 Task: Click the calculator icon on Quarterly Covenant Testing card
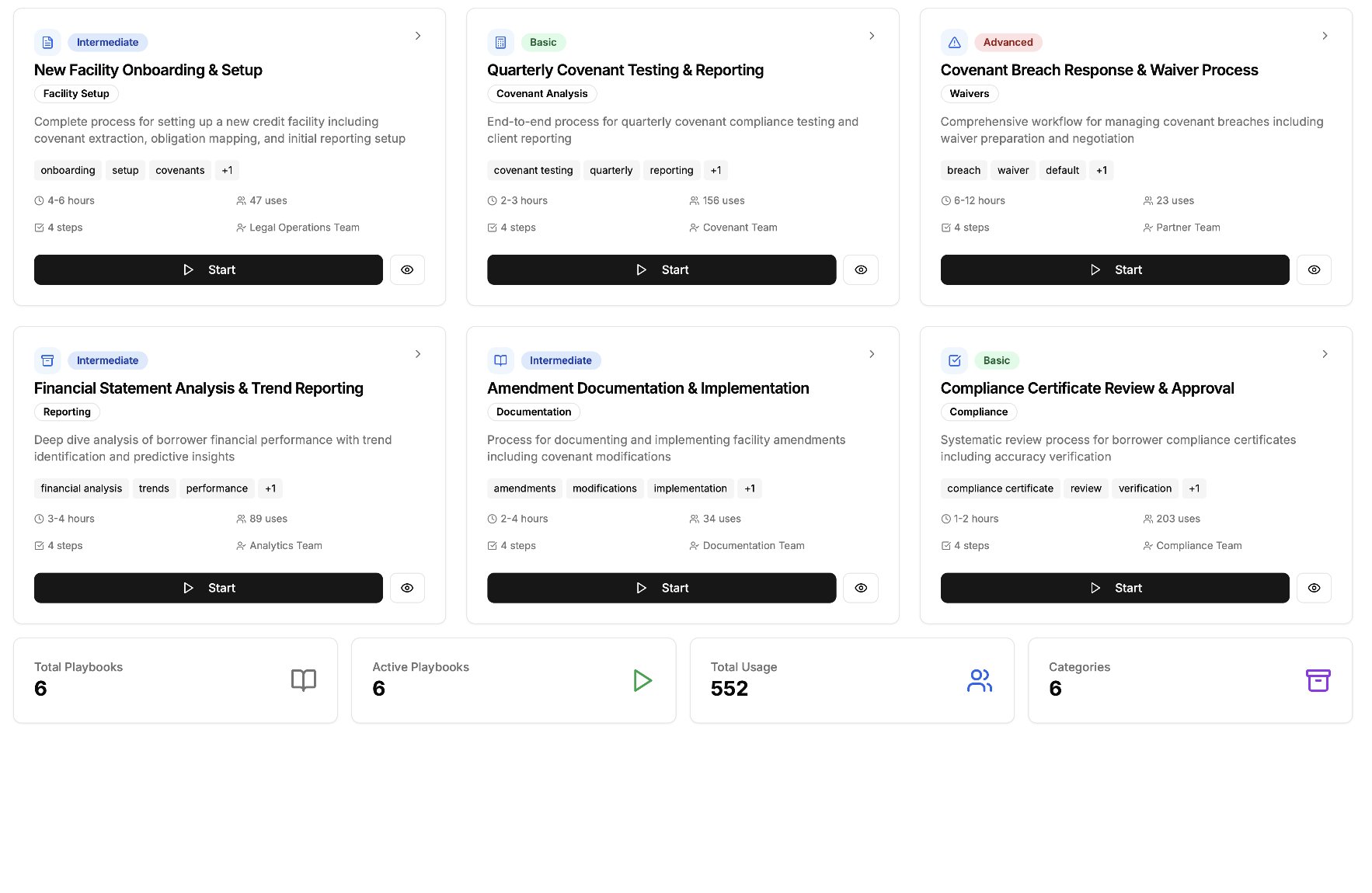tap(500, 43)
